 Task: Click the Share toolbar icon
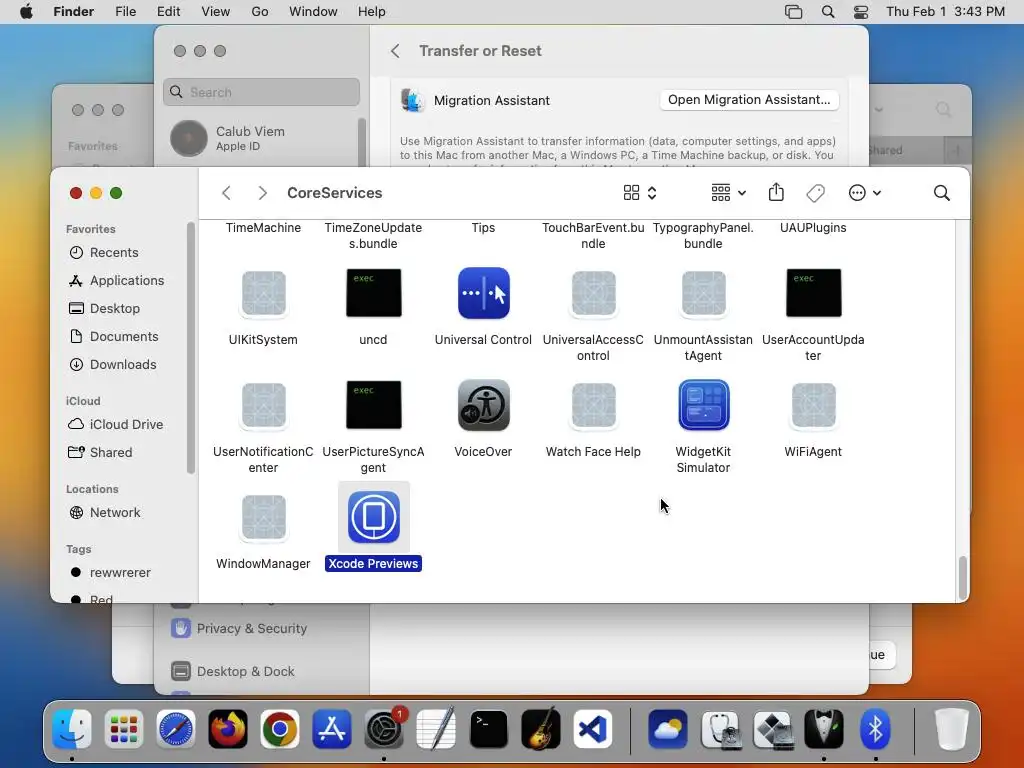click(x=776, y=193)
